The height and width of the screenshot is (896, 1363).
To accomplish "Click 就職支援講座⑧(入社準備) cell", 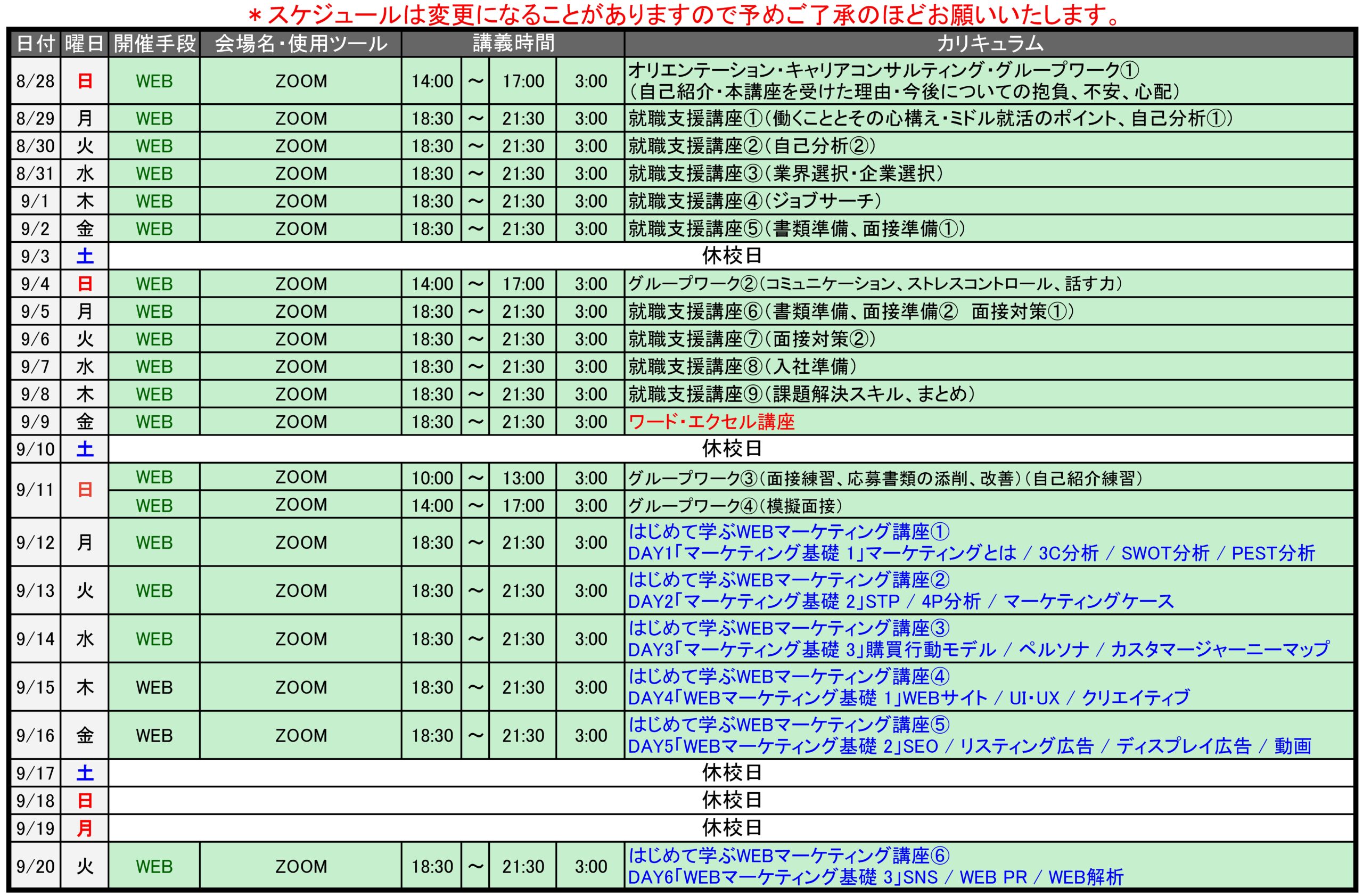I will [x=990, y=366].
